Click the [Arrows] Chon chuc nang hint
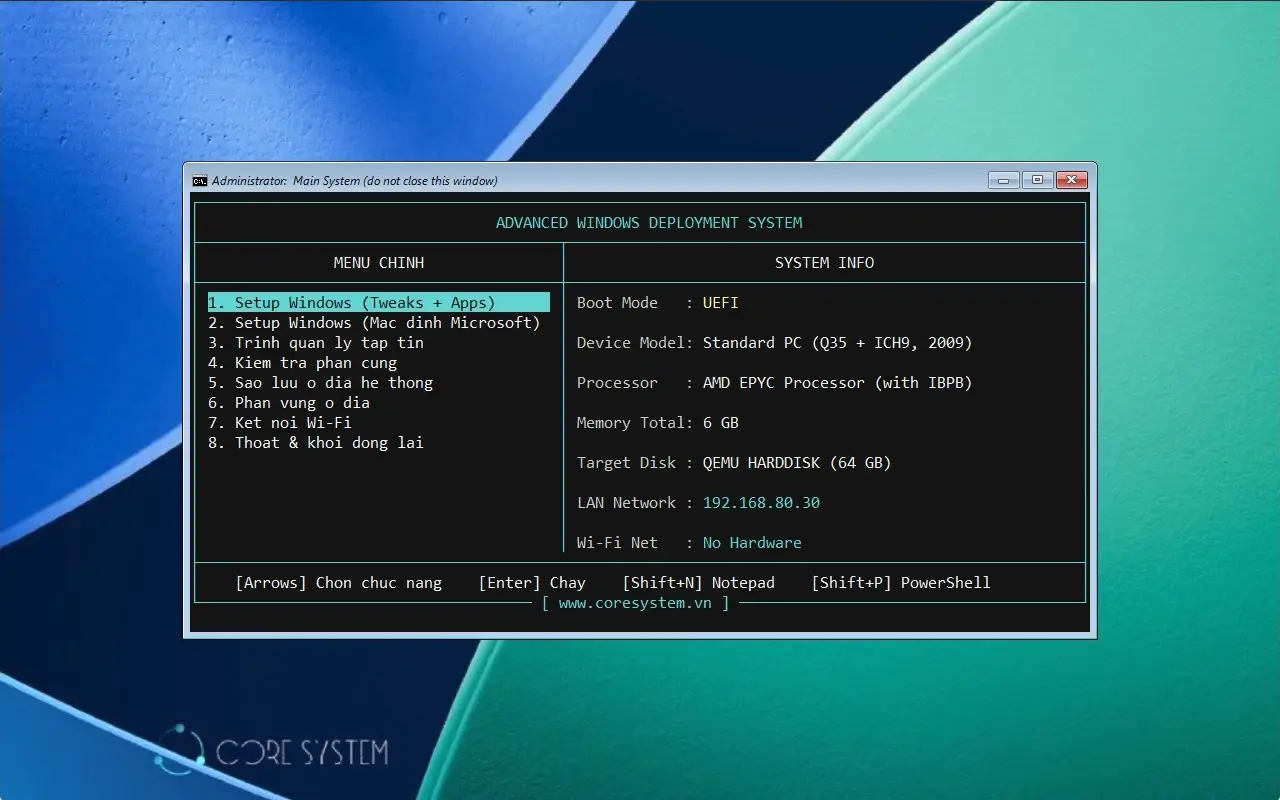This screenshot has height=800, width=1280. pos(338,582)
